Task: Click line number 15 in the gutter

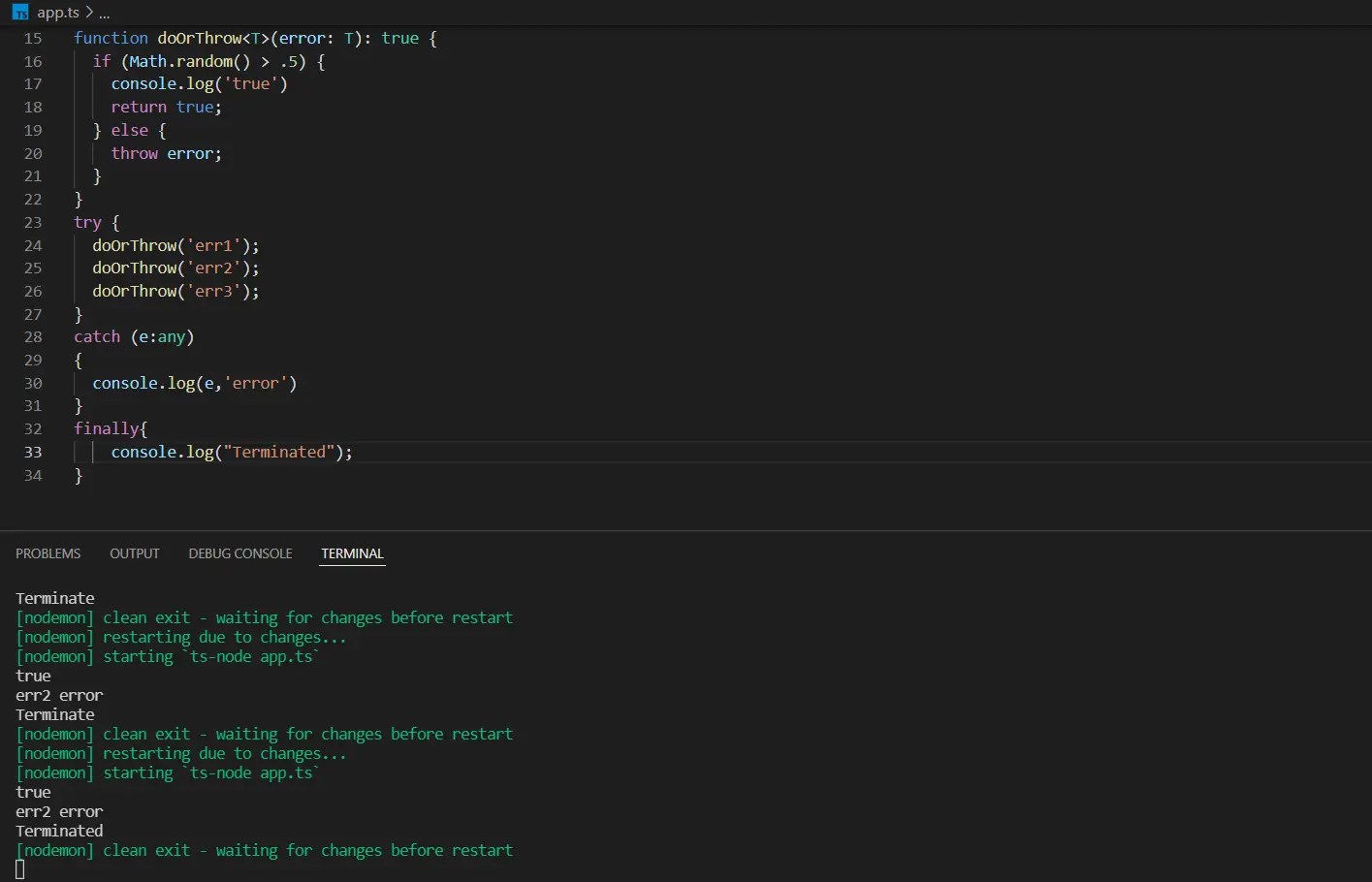Action: (33, 38)
